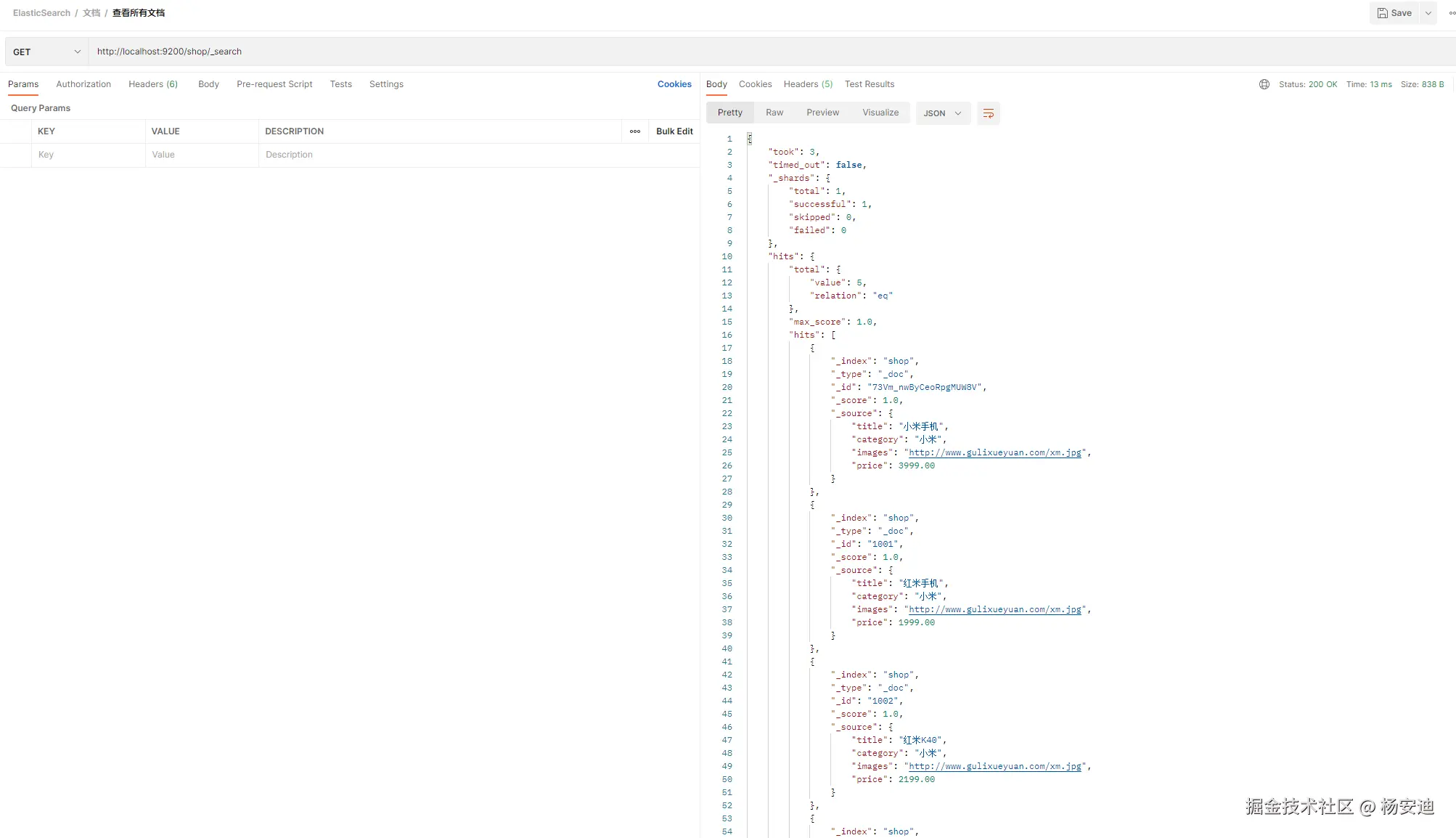Click the word-wrap lines icon

pos(988,113)
